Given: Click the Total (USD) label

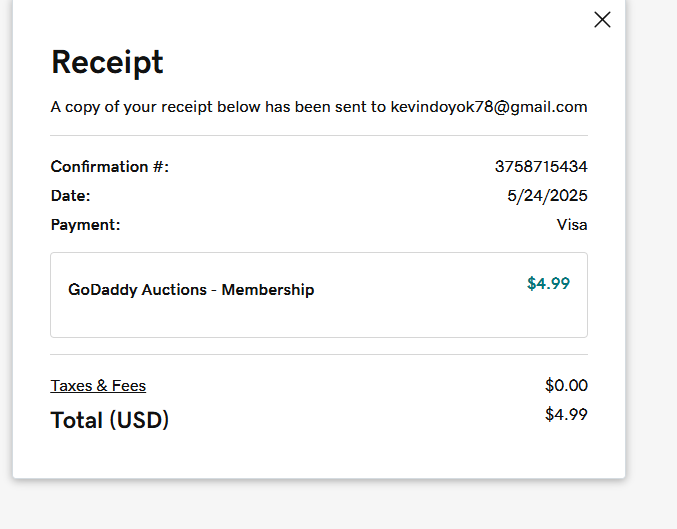Looking at the screenshot, I should tap(110, 420).
